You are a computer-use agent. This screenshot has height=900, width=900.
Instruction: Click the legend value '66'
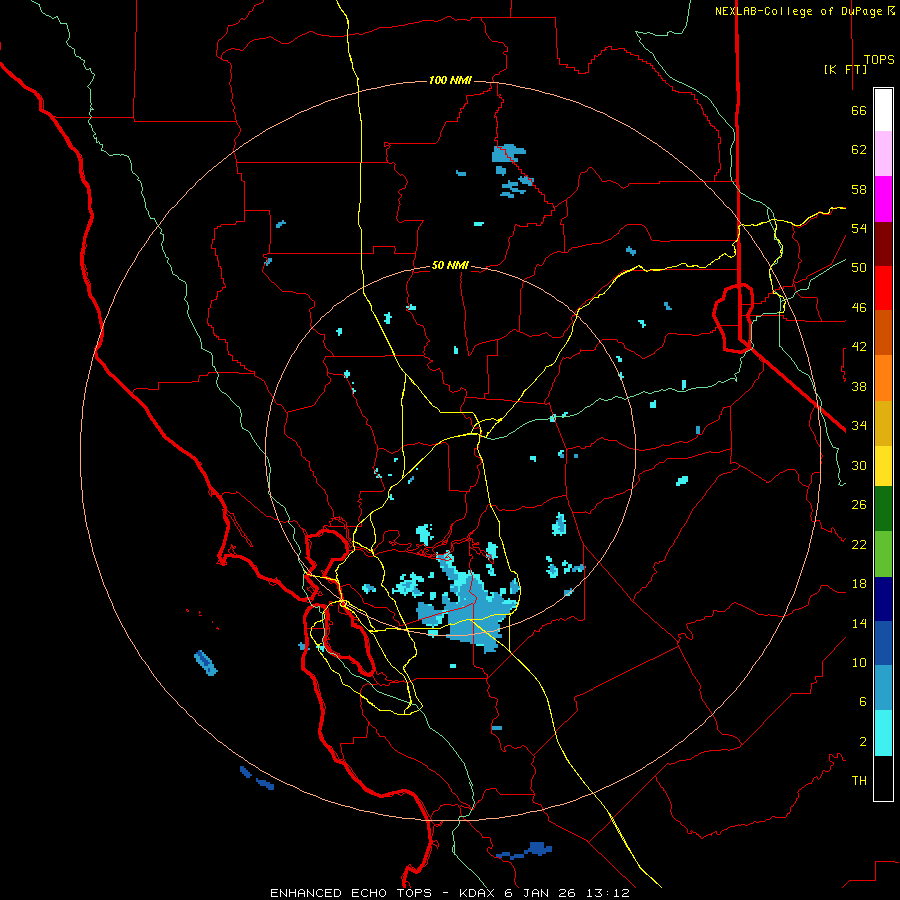(x=859, y=111)
